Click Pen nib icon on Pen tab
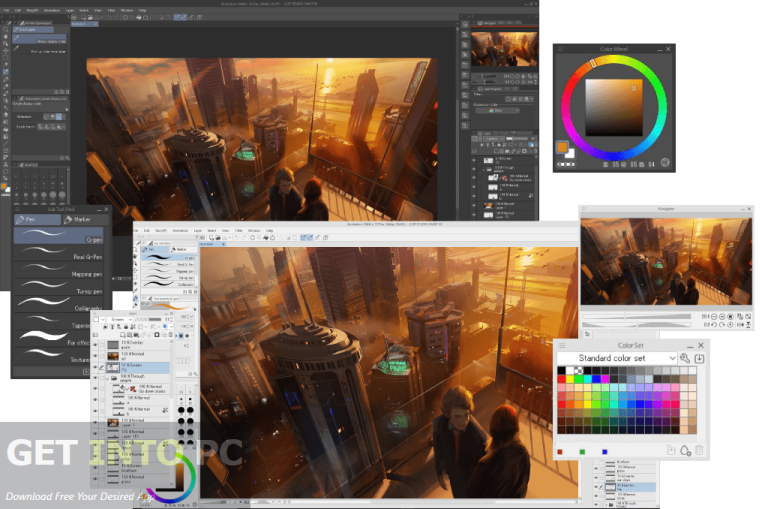 (20, 219)
